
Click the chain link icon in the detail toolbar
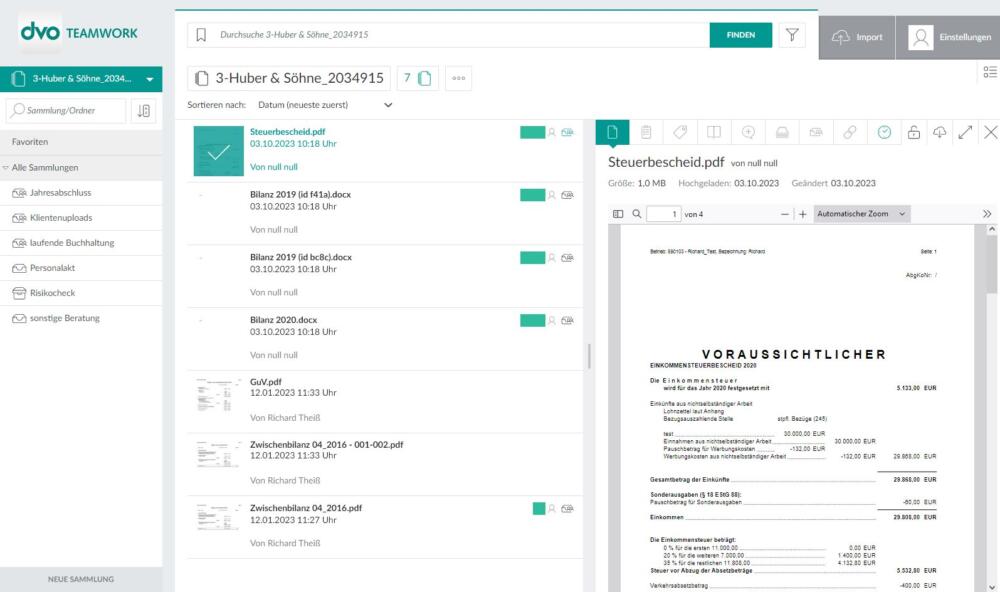click(849, 132)
